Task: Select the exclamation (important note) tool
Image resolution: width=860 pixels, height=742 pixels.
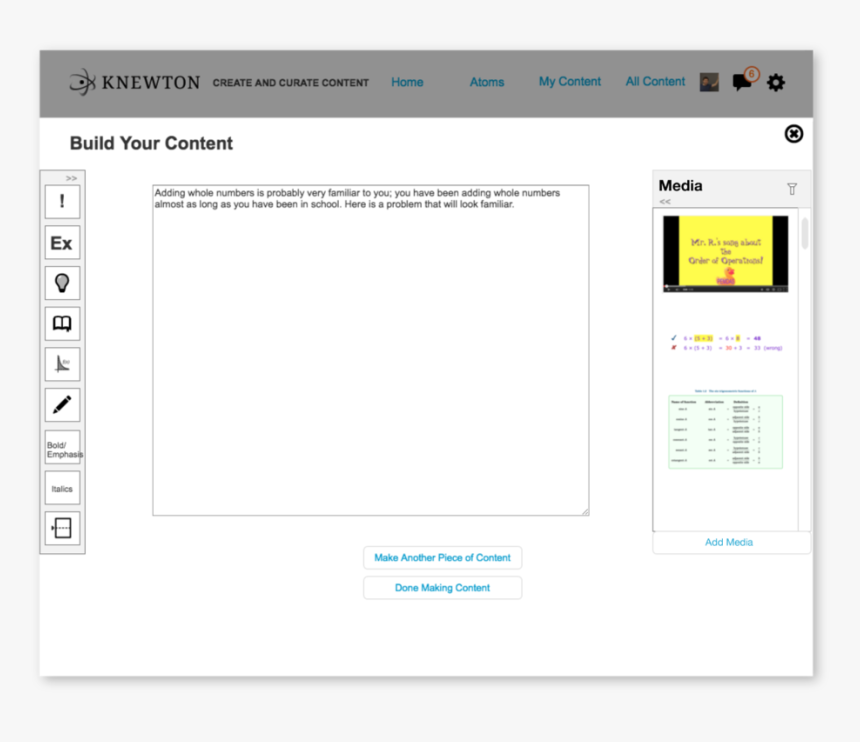Action: point(62,201)
